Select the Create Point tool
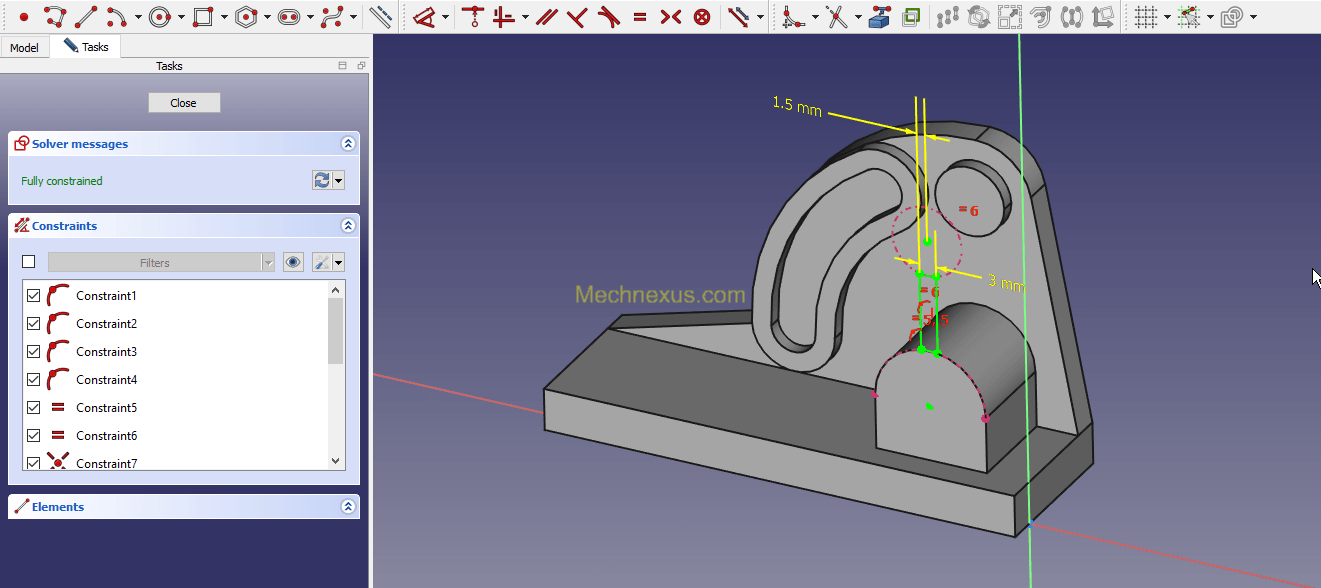This screenshot has height=588, width=1321. point(24,17)
